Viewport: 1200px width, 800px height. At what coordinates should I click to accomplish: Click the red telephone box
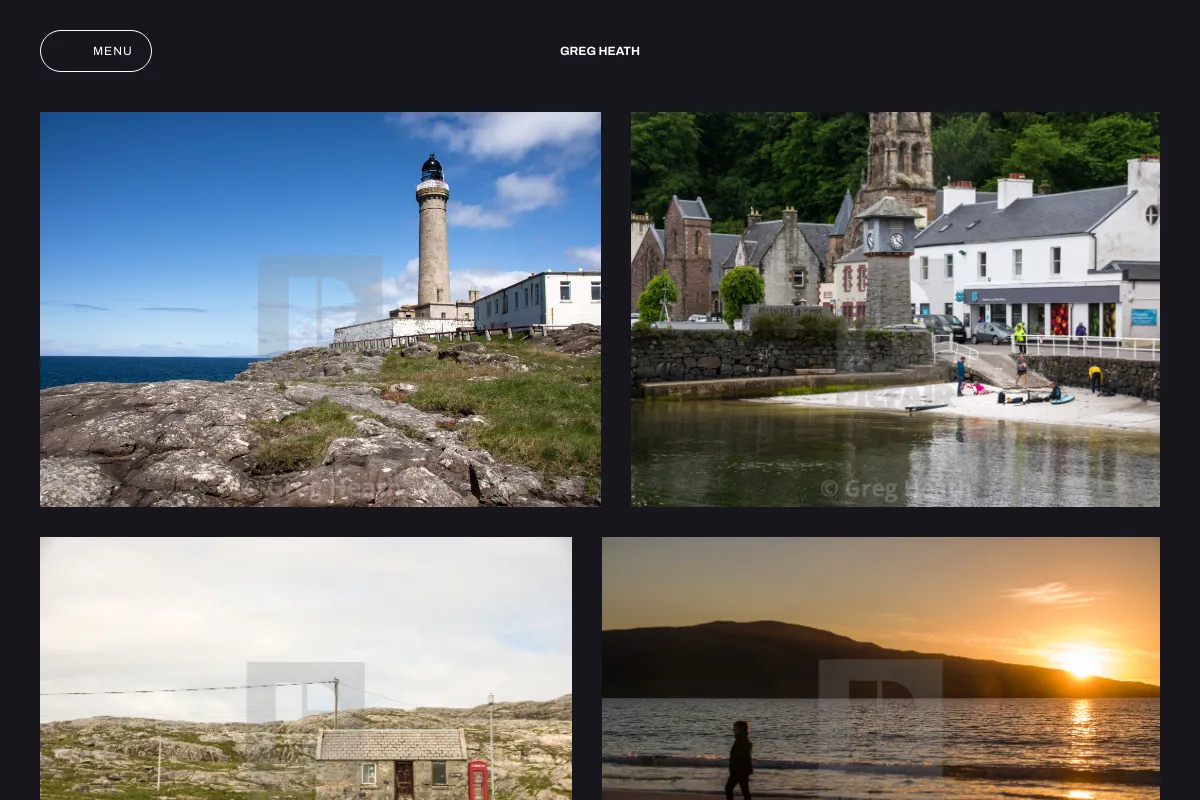coord(478,780)
